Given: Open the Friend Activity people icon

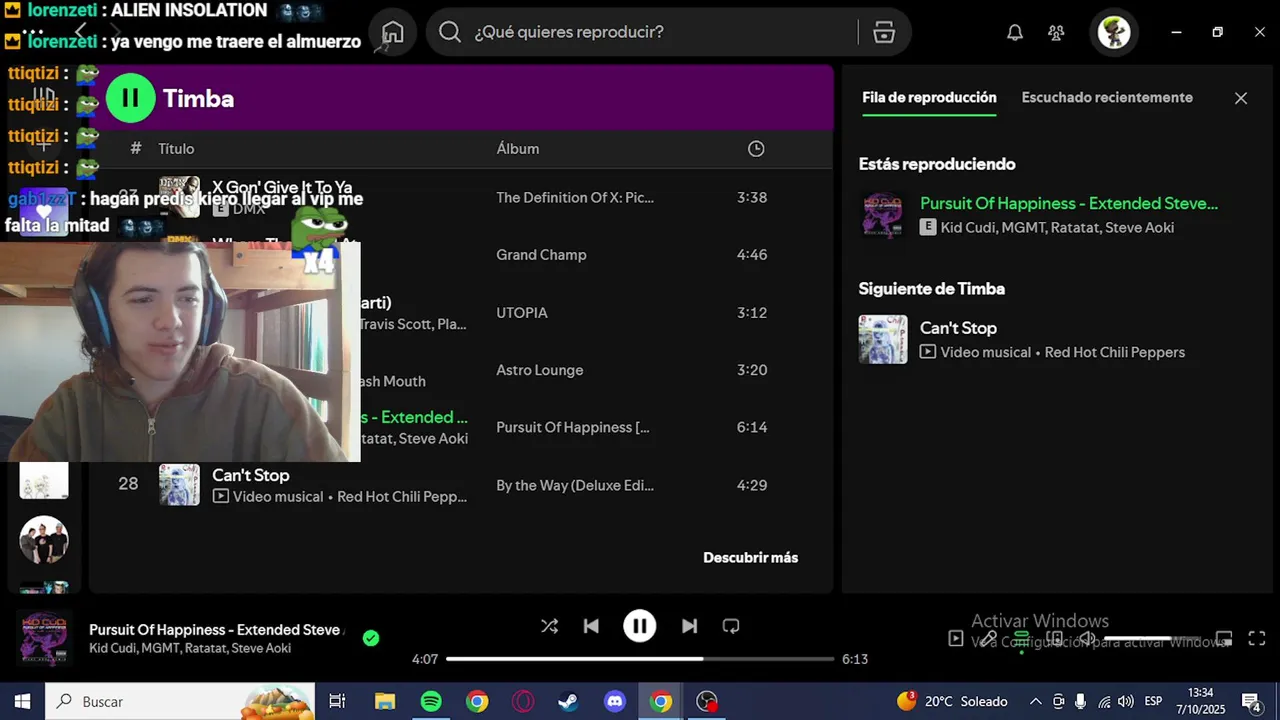Looking at the screenshot, I should click(1056, 32).
